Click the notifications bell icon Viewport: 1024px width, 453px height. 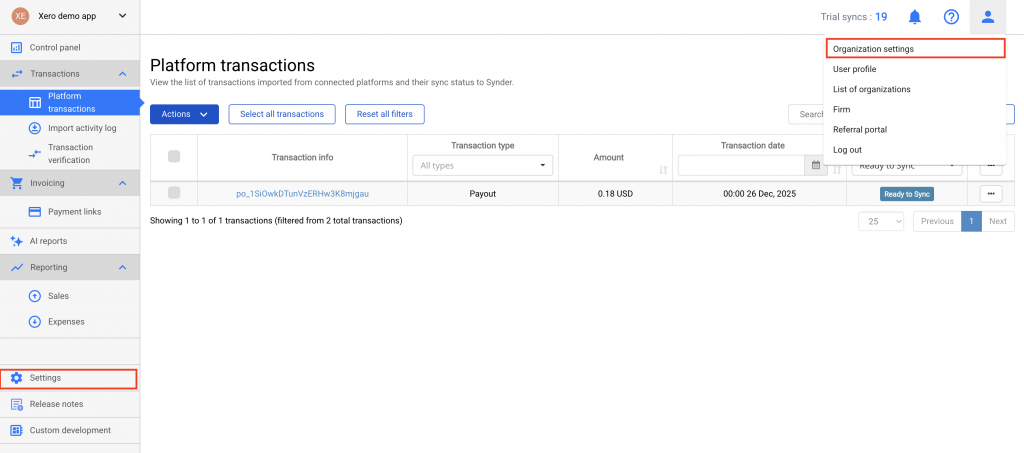click(x=915, y=17)
